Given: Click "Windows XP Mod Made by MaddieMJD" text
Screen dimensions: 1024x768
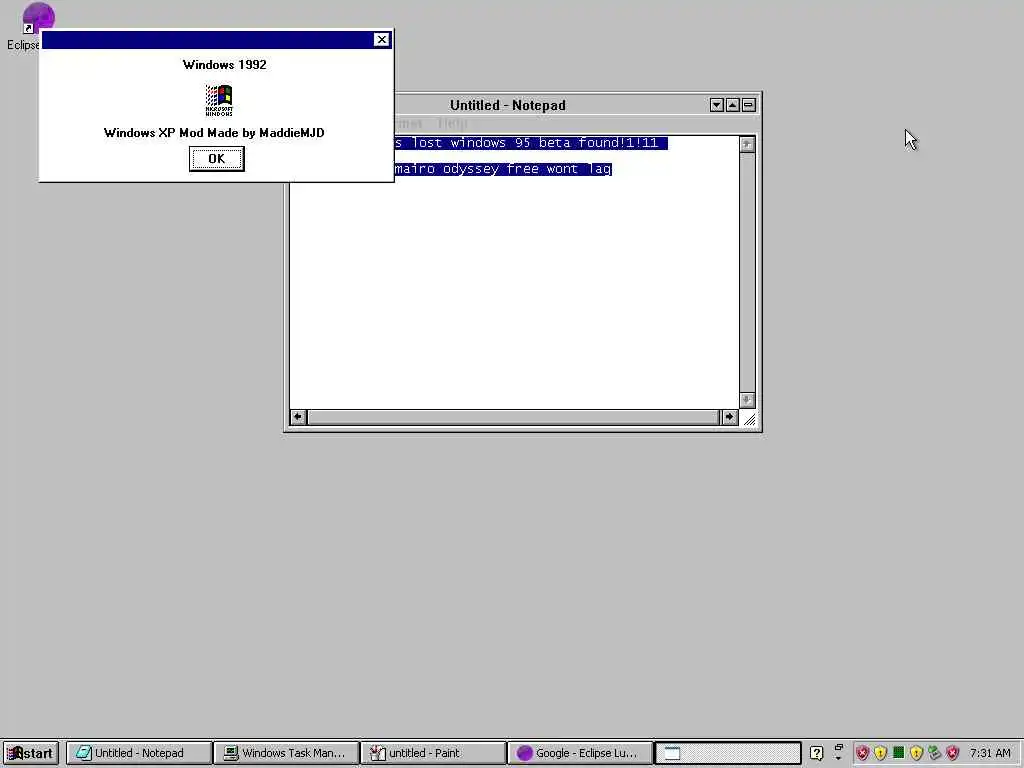Looking at the screenshot, I should click(214, 133).
